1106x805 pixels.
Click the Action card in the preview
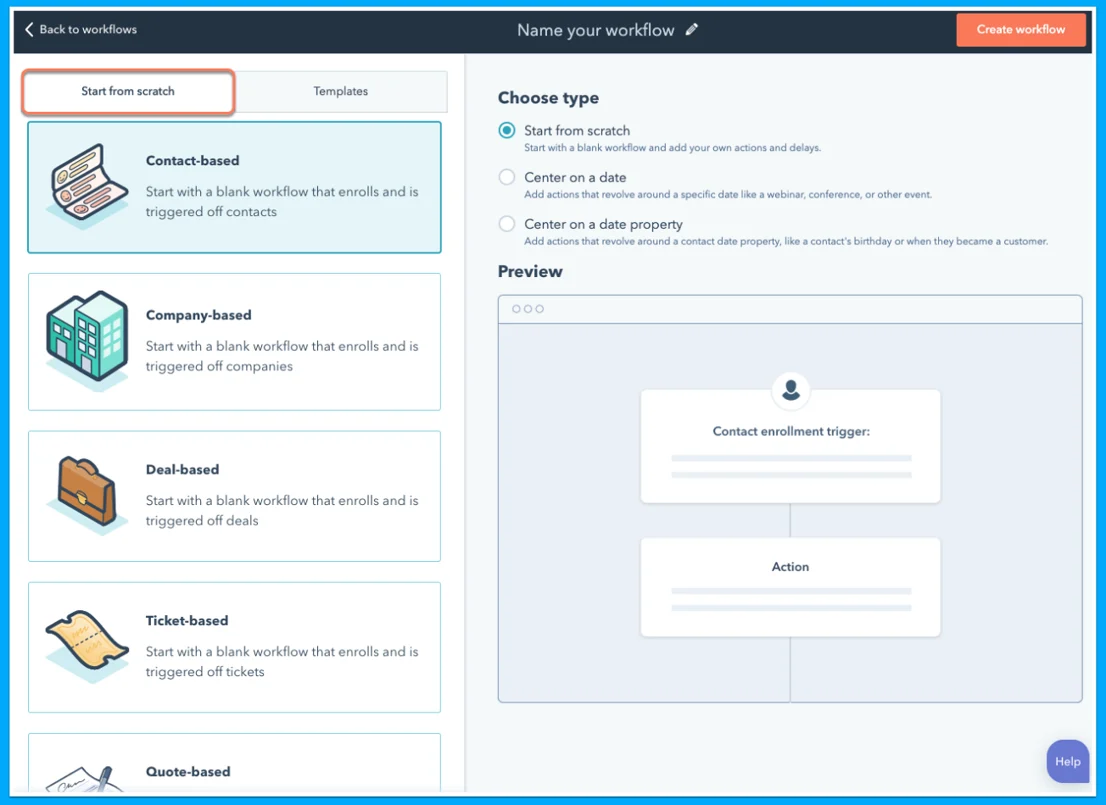(x=790, y=587)
